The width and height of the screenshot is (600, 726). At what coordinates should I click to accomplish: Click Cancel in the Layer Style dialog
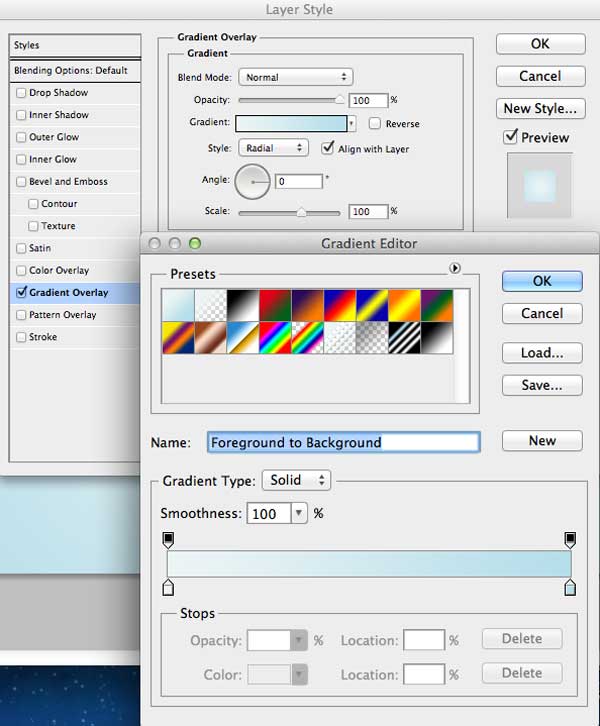[540, 76]
